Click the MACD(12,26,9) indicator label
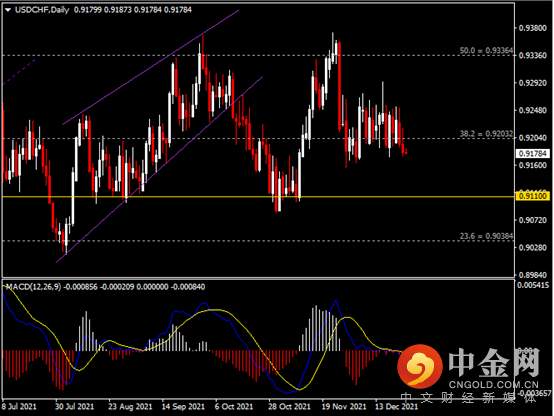This screenshot has width=554, height=416. pyautogui.click(x=34, y=287)
